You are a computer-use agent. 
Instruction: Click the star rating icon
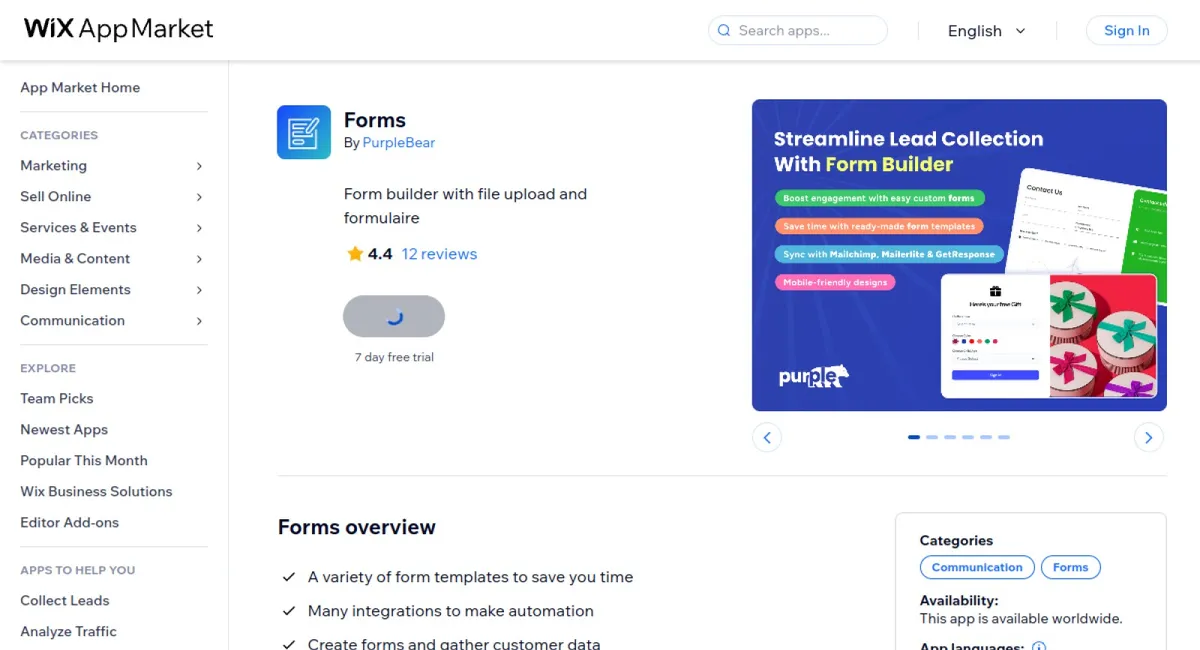pyautogui.click(x=355, y=254)
